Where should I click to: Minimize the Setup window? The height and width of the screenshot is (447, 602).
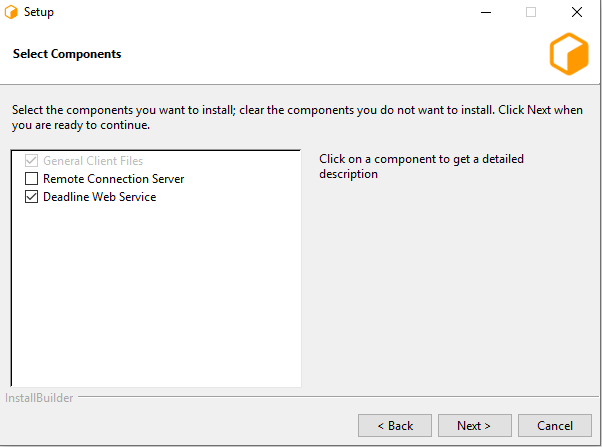pos(484,13)
